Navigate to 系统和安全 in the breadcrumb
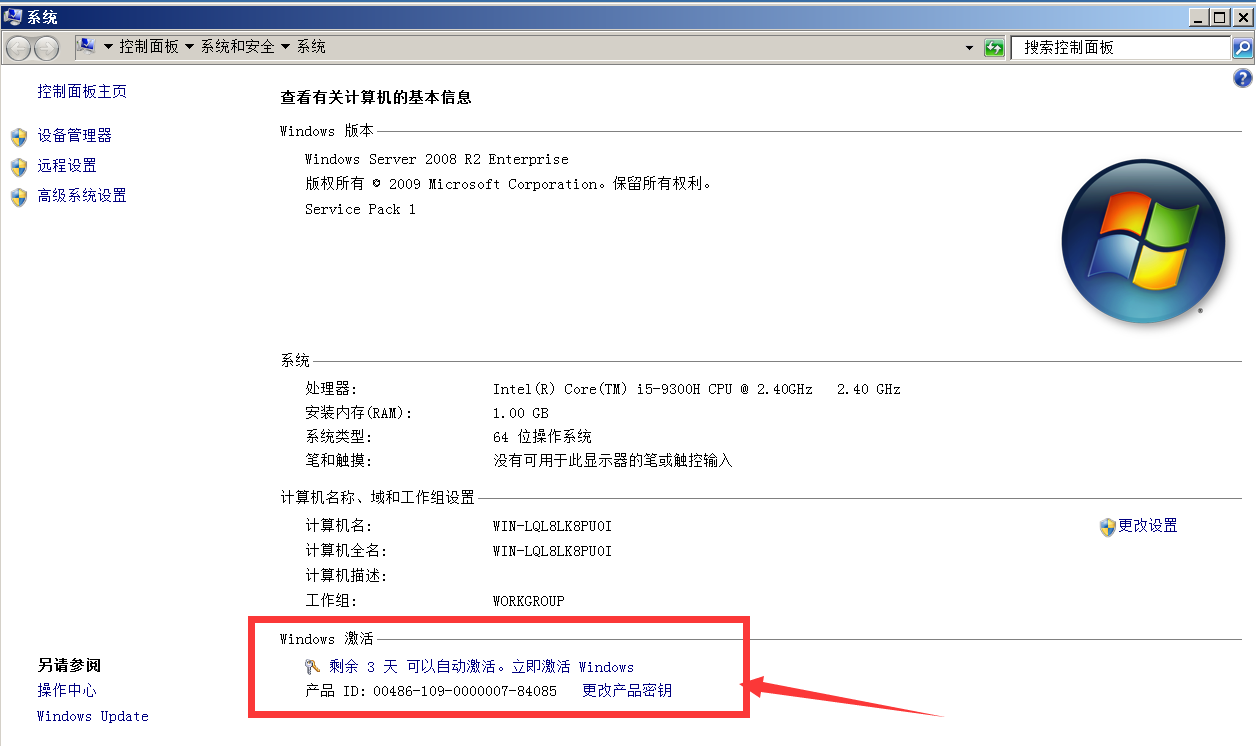The width and height of the screenshot is (1256, 746). pos(237,46)
